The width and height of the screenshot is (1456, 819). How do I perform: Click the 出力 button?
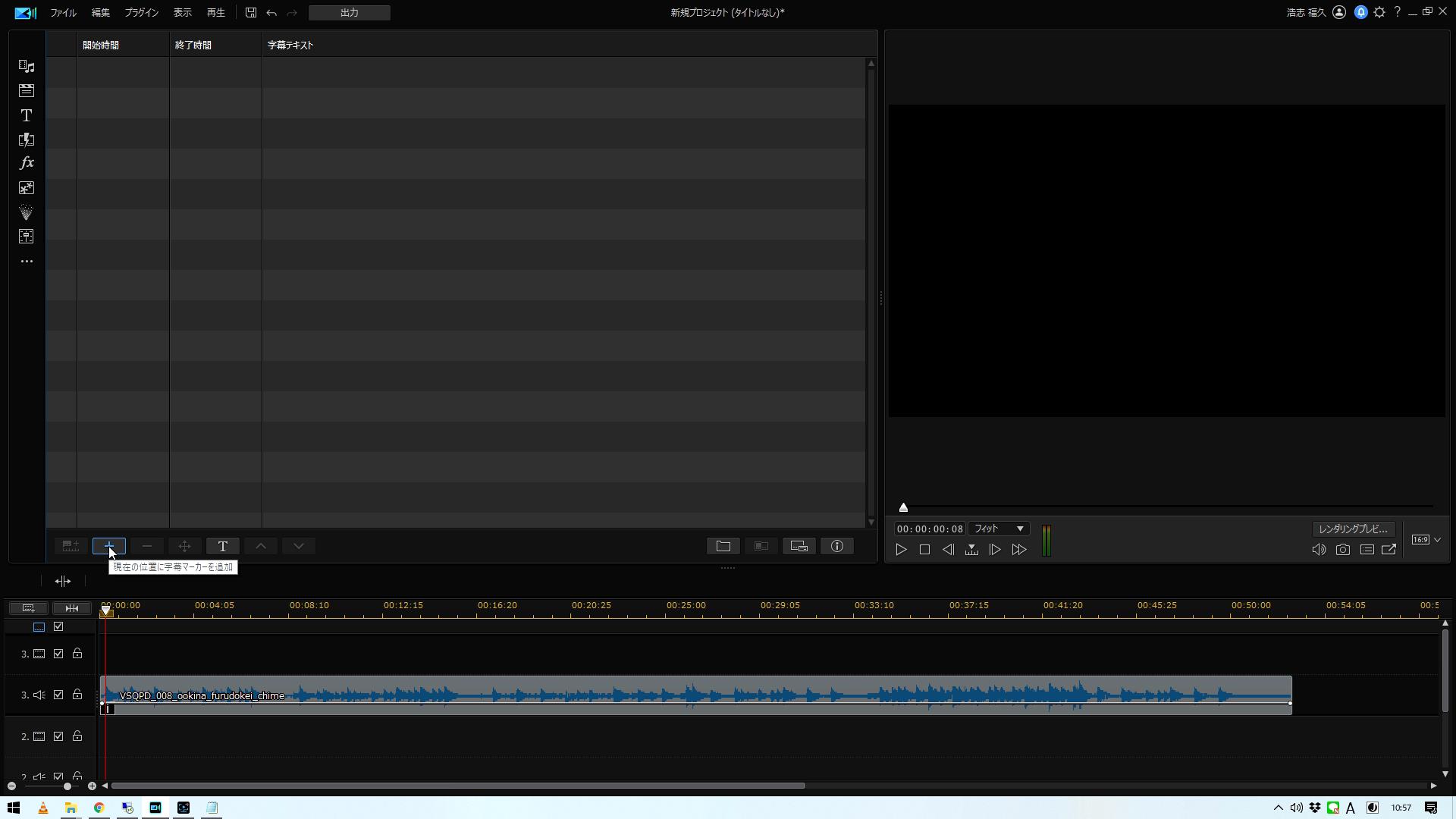pos(350,13)
